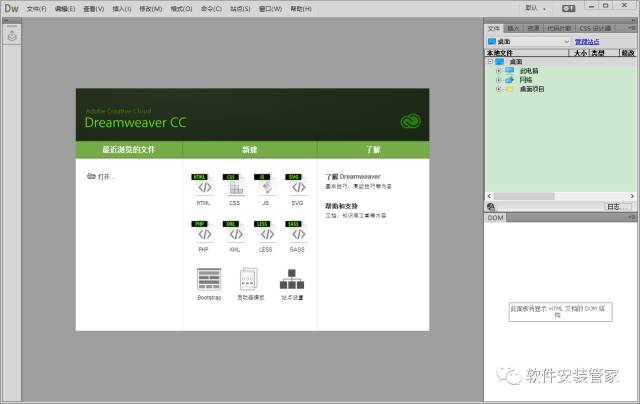The height and width of the screenshot is (404, 640).
Task: Create a new CSS file
Action: [235, 186]
